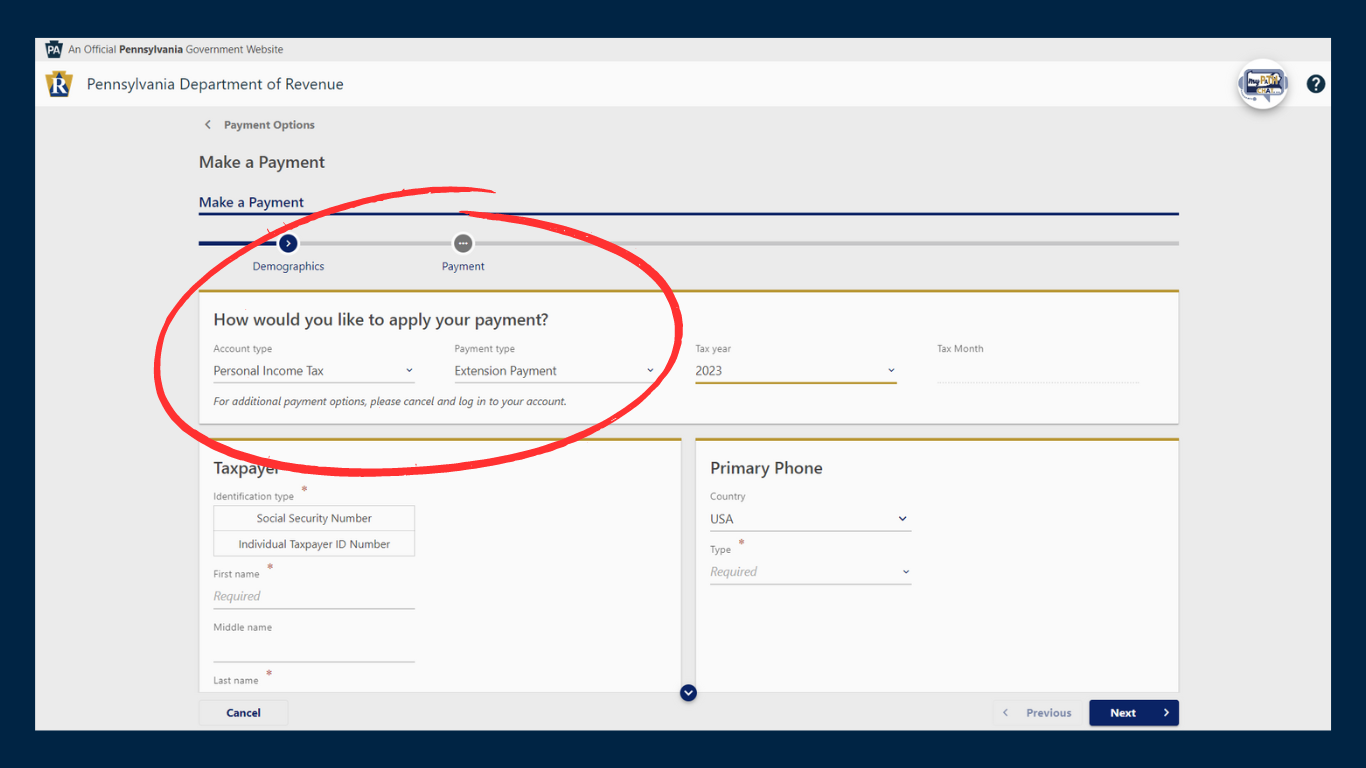1366x768 pixels.
Task: Open the Account type dropdown
Action: tap(313, 371)
